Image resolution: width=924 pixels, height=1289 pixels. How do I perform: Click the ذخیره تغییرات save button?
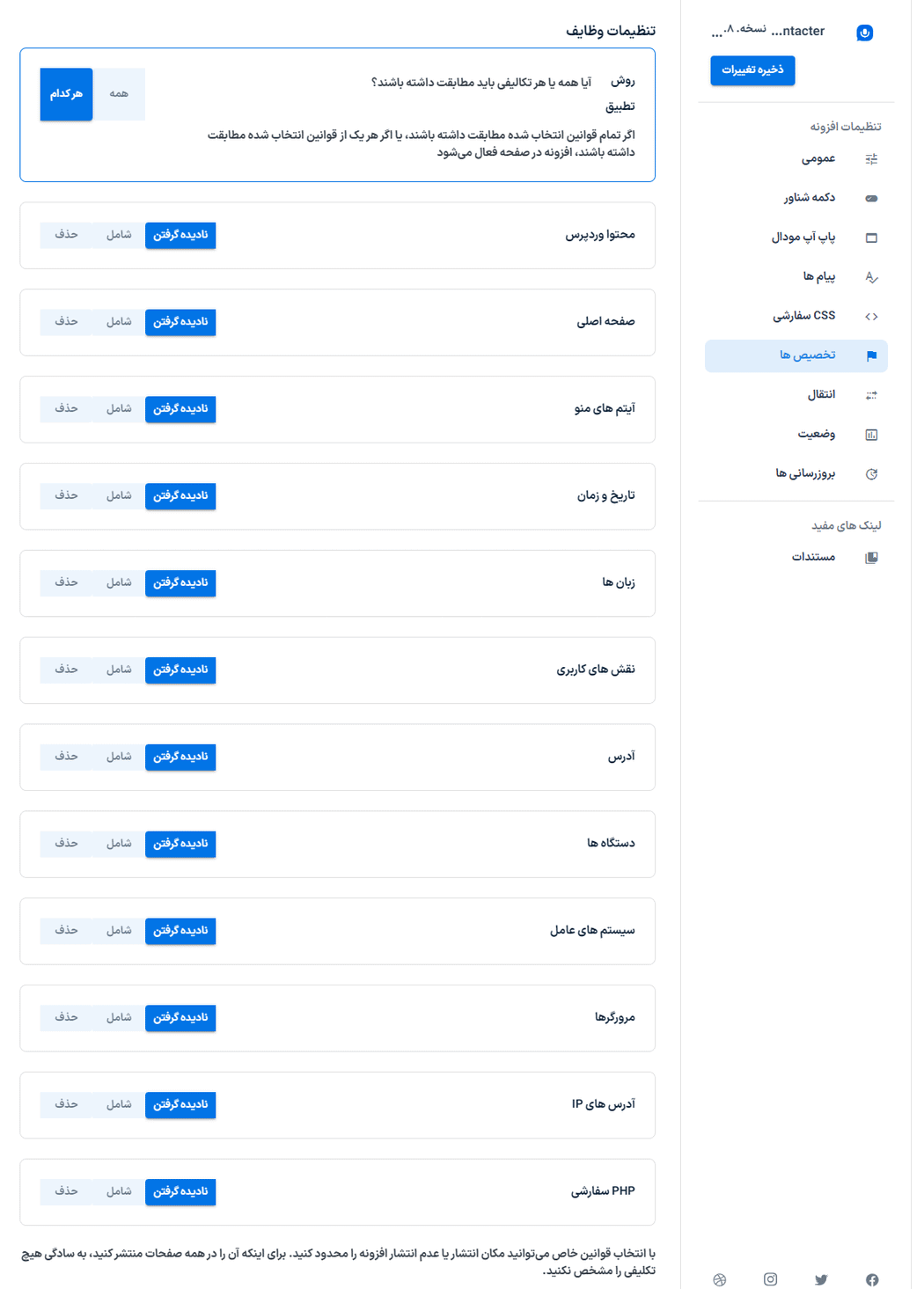[752, 70]
